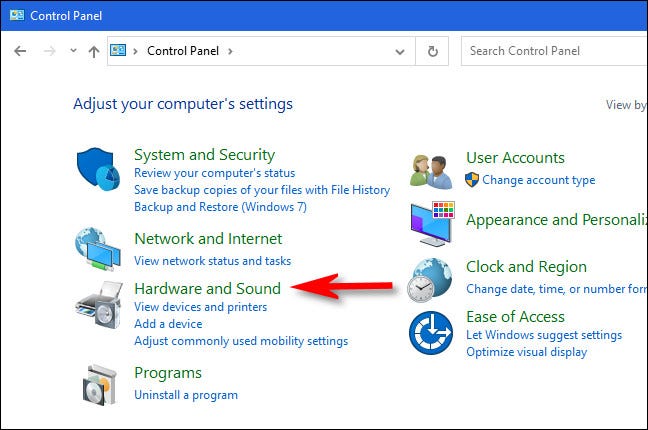Click in the Search Control Panel field
This screenshot has width=648, height=430.
pyautogui.click(x=550, y=51)
